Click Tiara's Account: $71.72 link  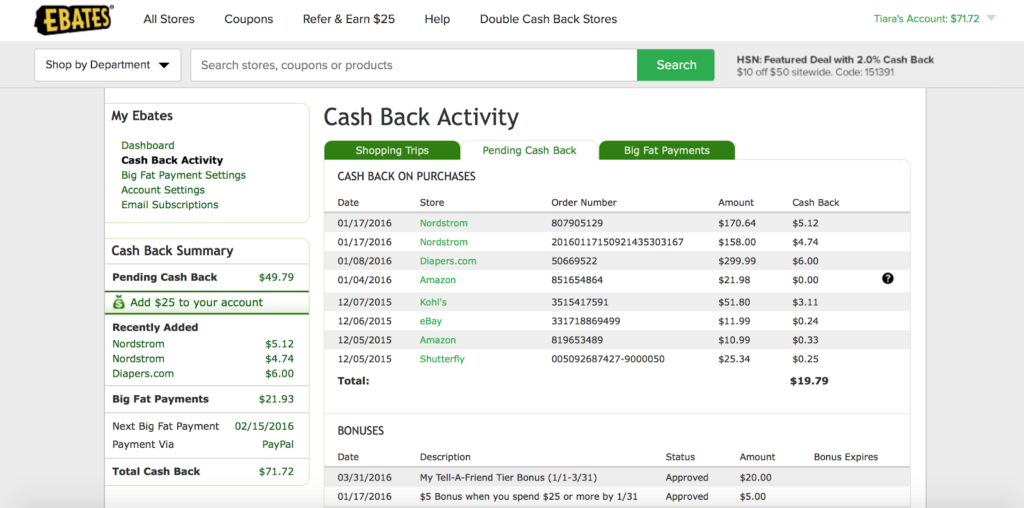927,18
